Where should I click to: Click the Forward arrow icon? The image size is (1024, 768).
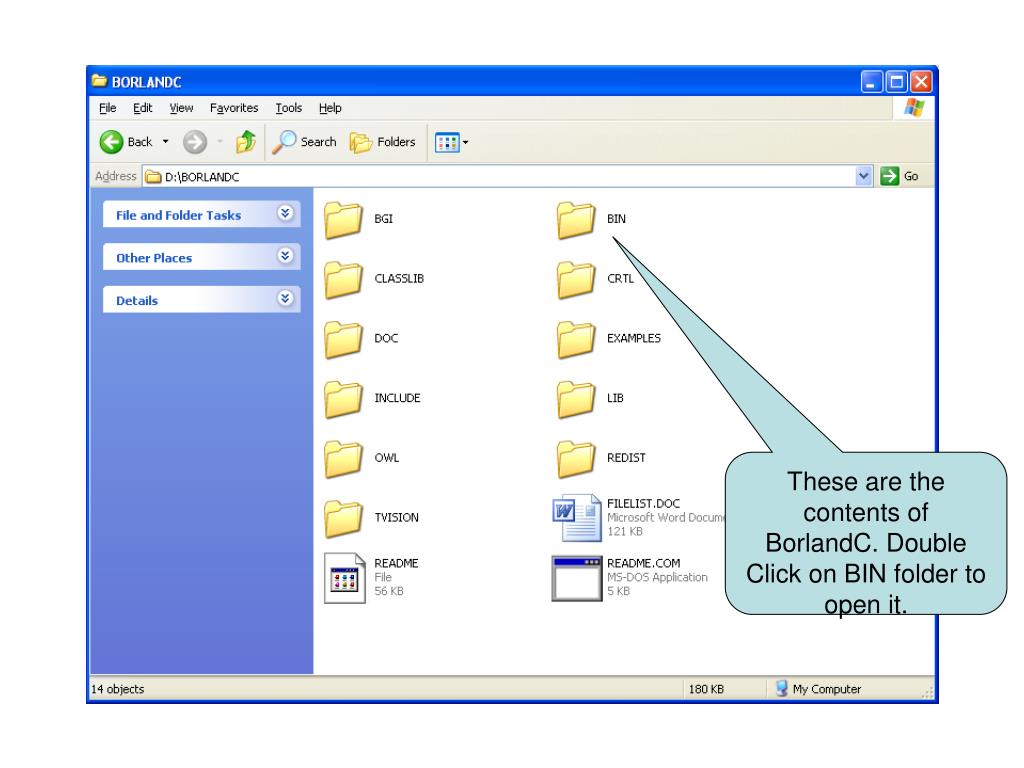(x=195, y=142)
